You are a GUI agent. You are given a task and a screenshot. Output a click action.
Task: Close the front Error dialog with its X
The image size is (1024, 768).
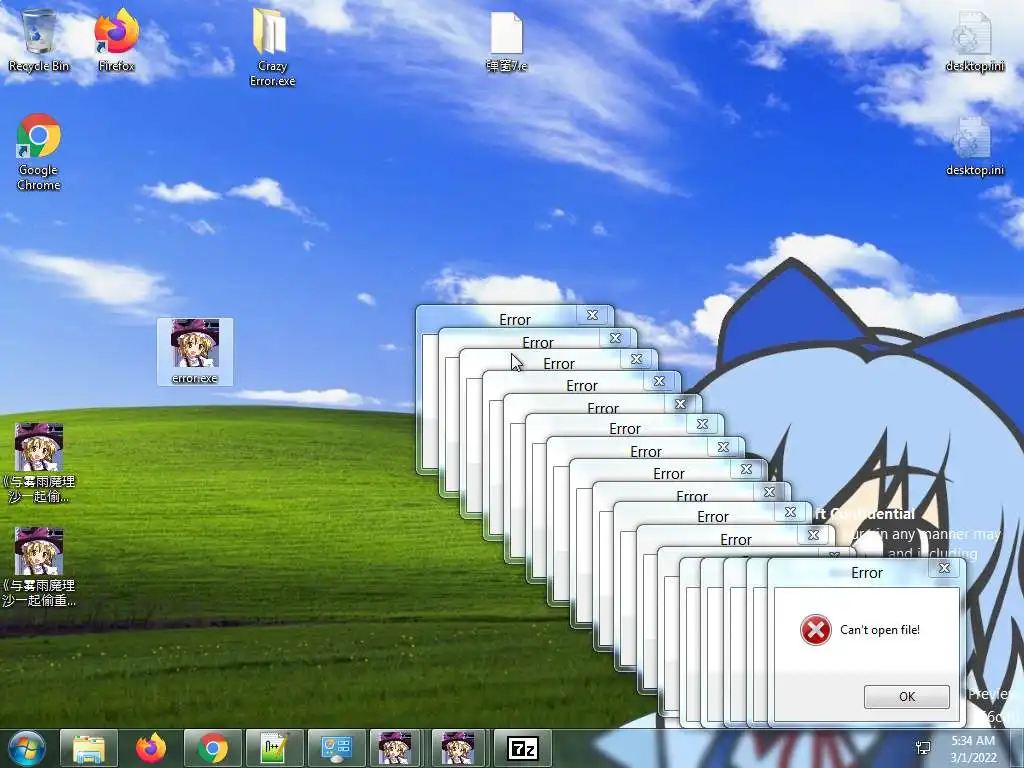[x=944, y=568]
